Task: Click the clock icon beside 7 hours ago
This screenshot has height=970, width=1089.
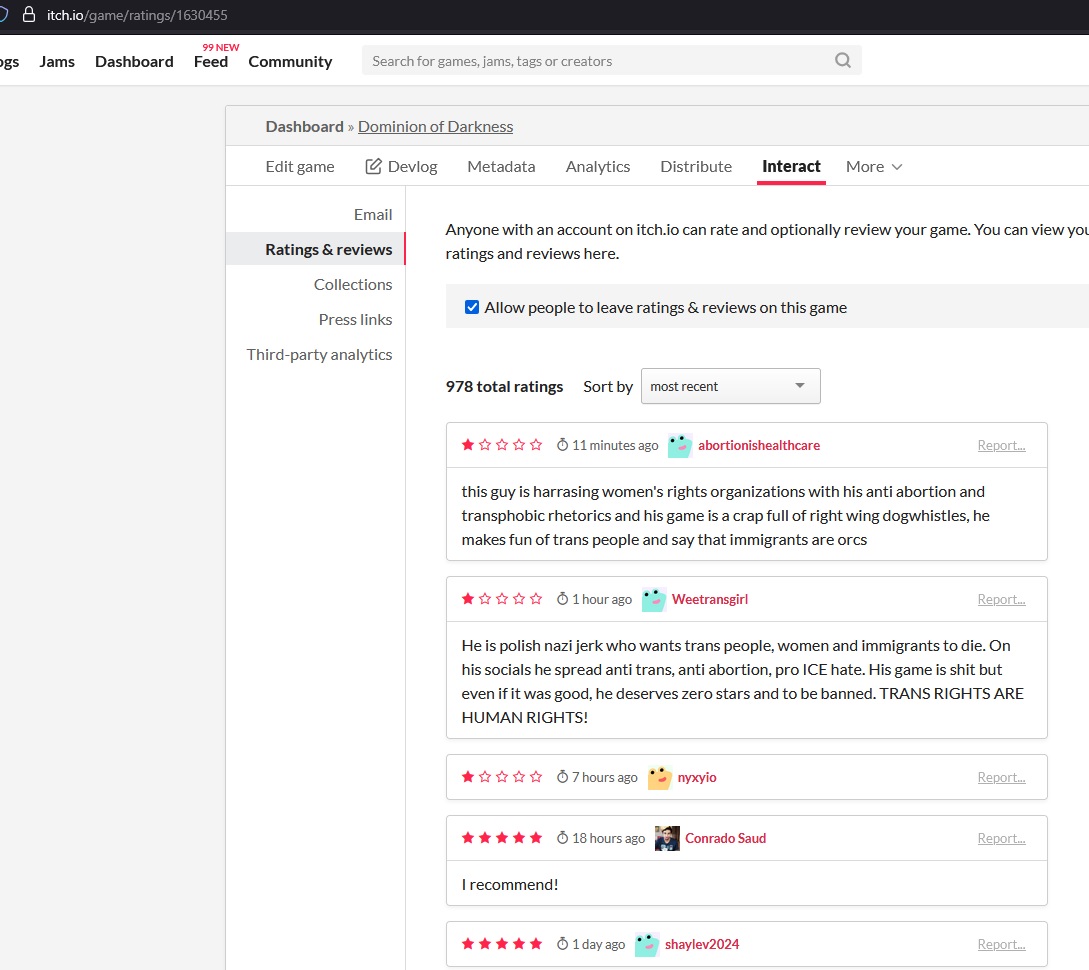Action: point(563,776)
